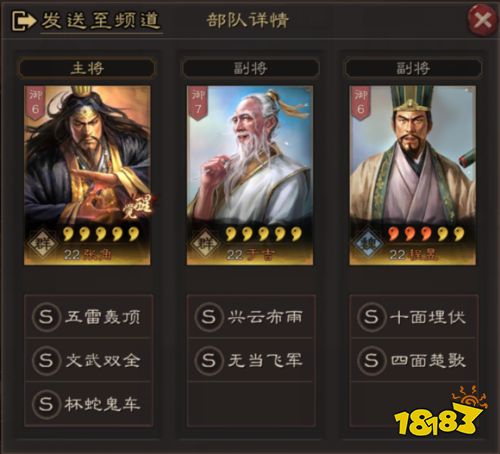Click the 群 faction badge on 张角's card
The image size is (500, 454).
click(x=43, y=243)
